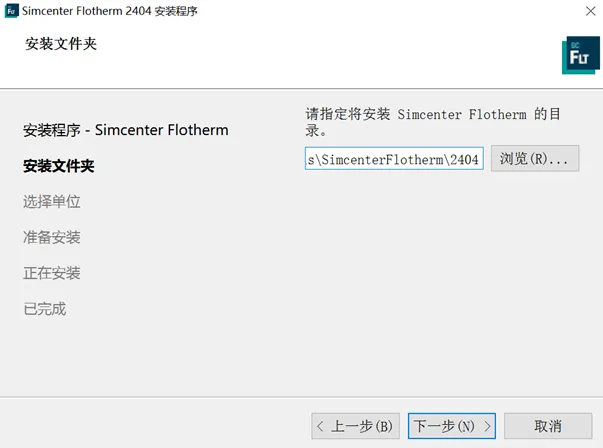Proceed with the 下一步(N) button

pos(452,426)
